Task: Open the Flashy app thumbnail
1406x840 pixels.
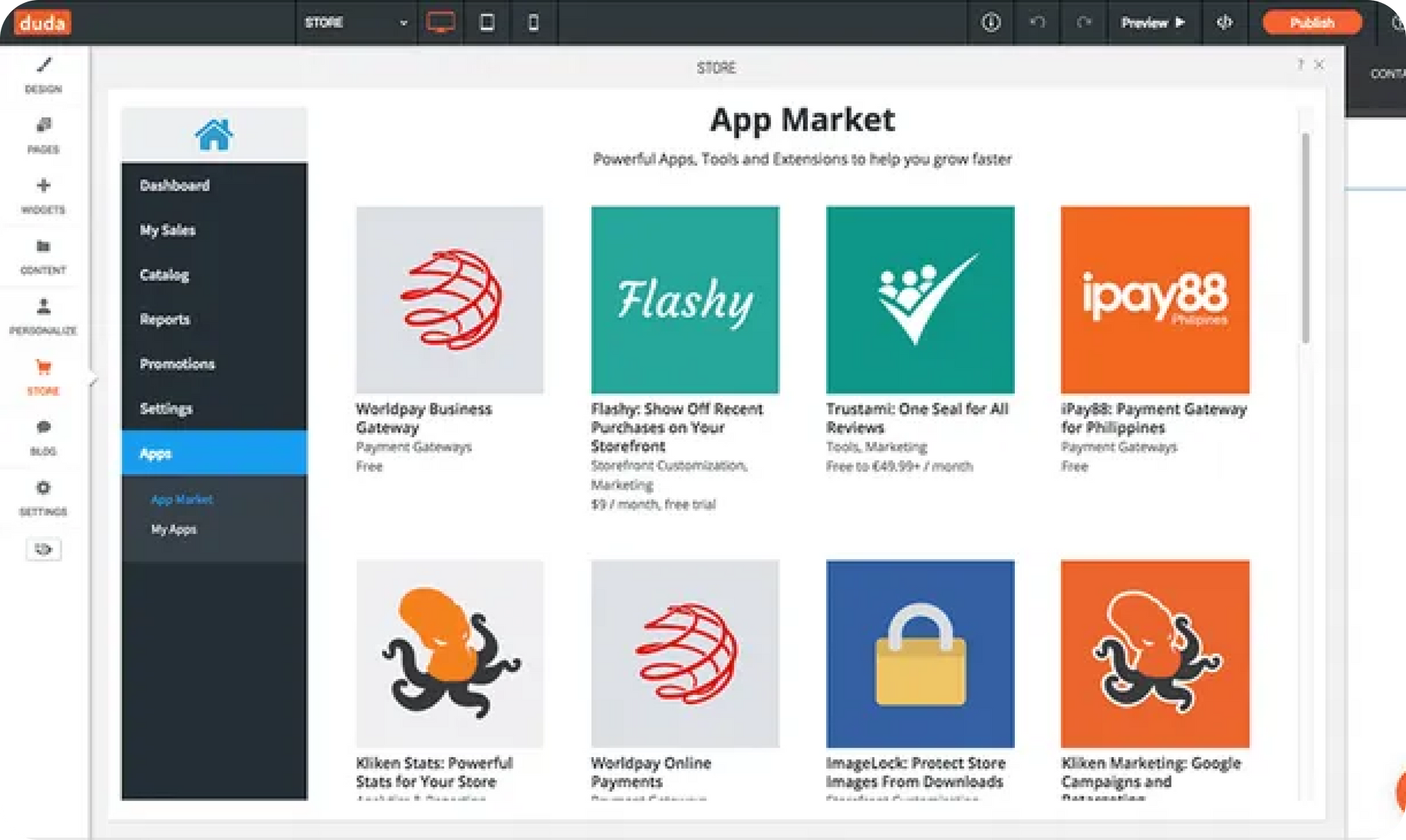Action: pyautogui.click(x=685, y=300)
